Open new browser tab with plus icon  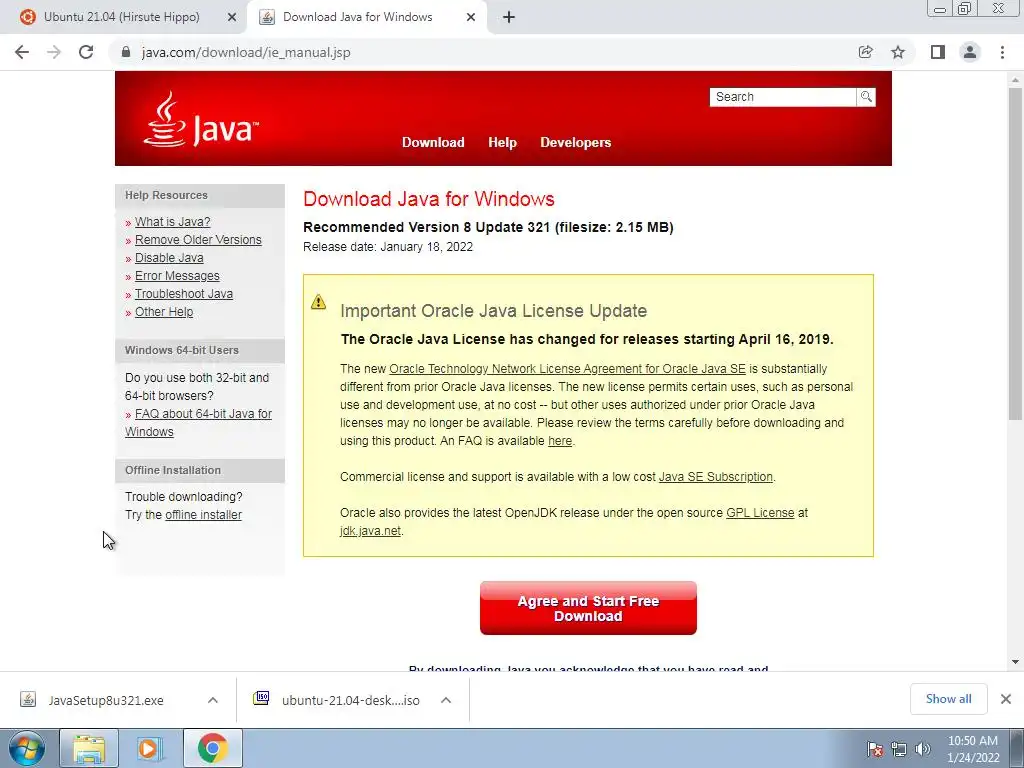pos(509,17)
